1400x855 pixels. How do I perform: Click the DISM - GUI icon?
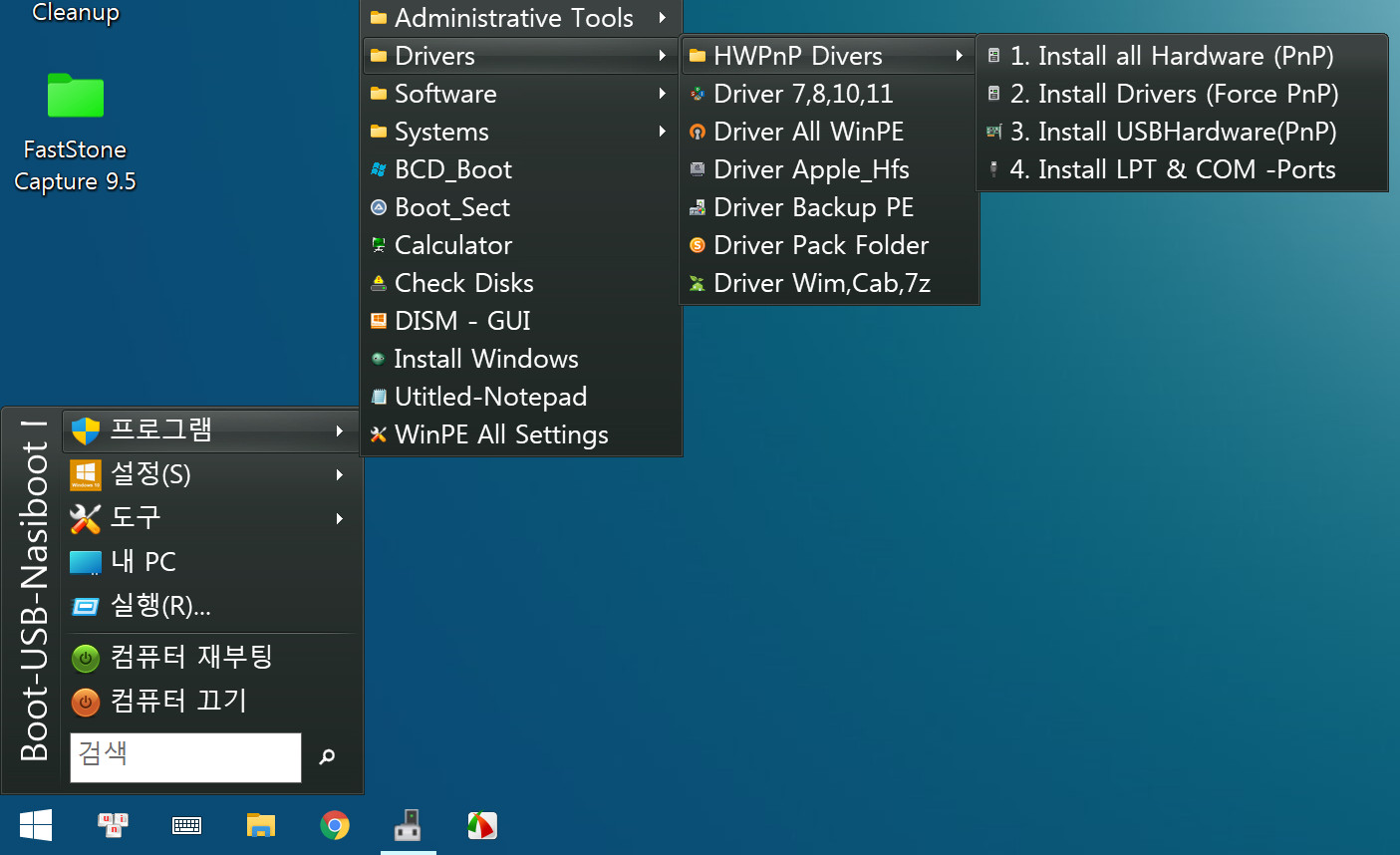[x=379, y=321]
